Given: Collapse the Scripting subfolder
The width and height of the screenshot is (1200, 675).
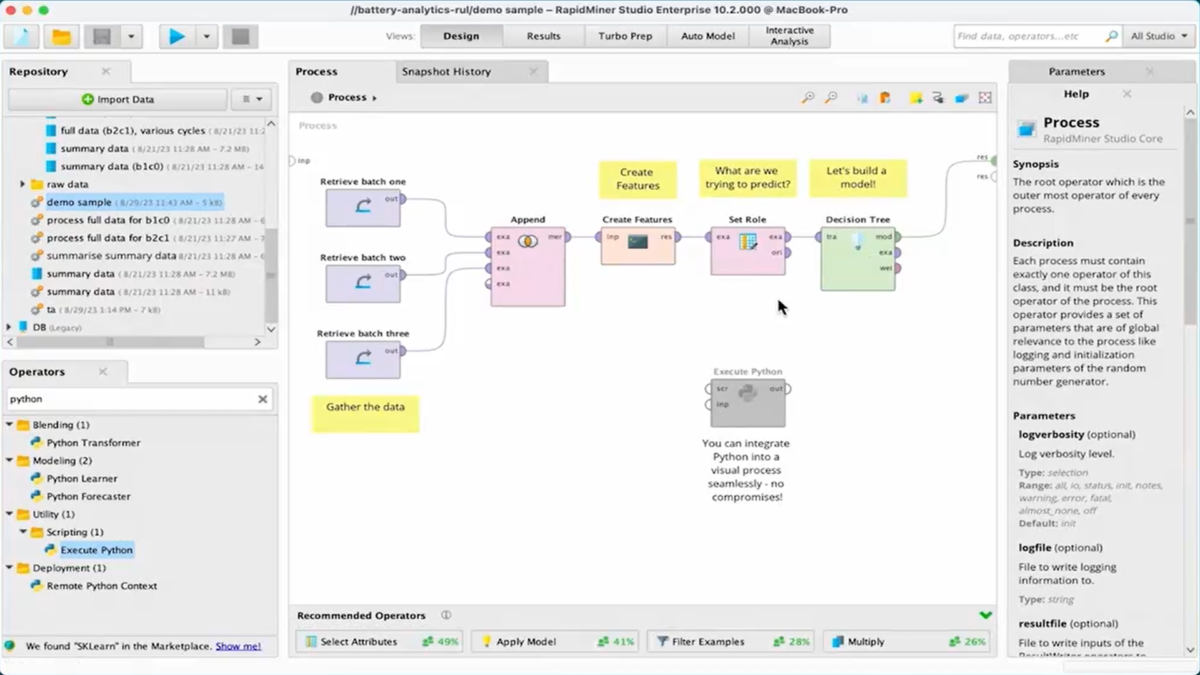Looking at the screenshot, I should click(23, 532).
